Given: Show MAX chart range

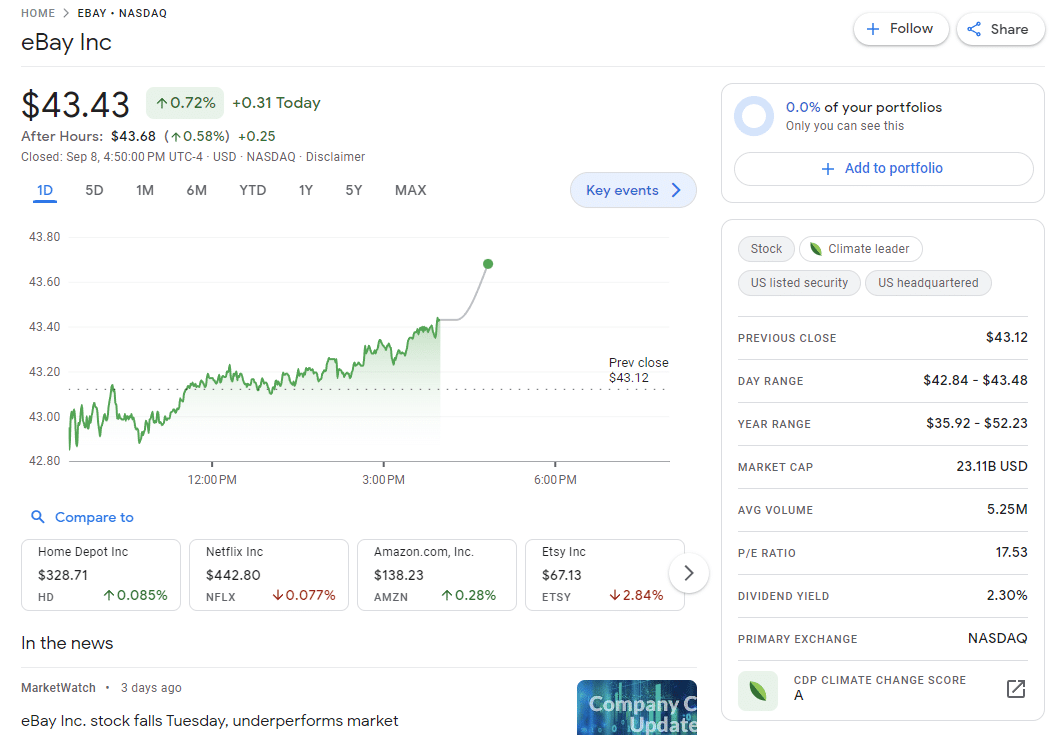Looking at the screenshot, I should click(411, 191).
